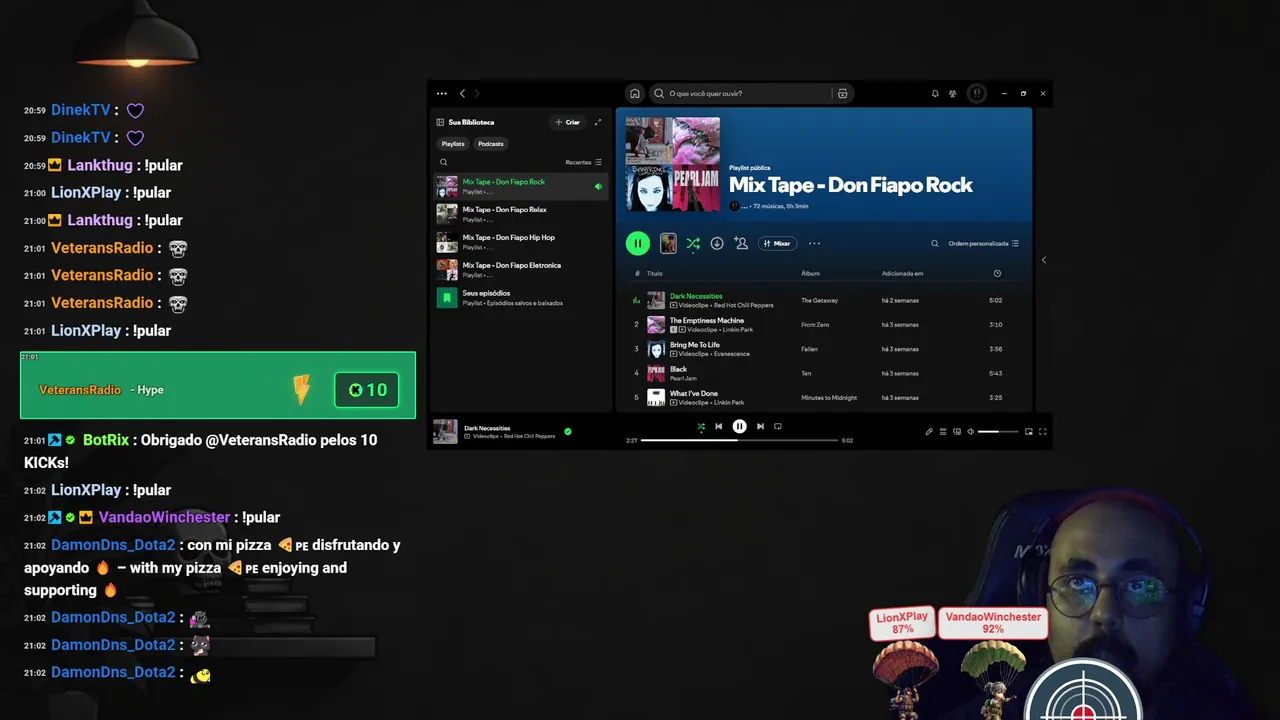Open the Recentes sort dropdown
Image resolution: width=1280 pixels, height=720 pixels.
point(584,162)
